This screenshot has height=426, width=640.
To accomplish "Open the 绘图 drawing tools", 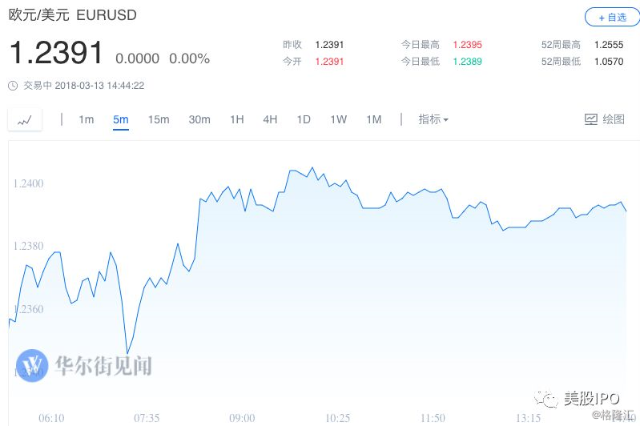I will pos(604,120).
